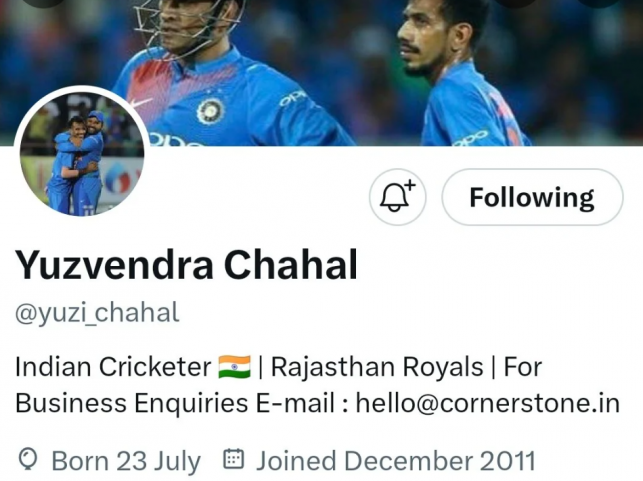
Task: Click the Indian Cricketer bio text
Action: 112,367
